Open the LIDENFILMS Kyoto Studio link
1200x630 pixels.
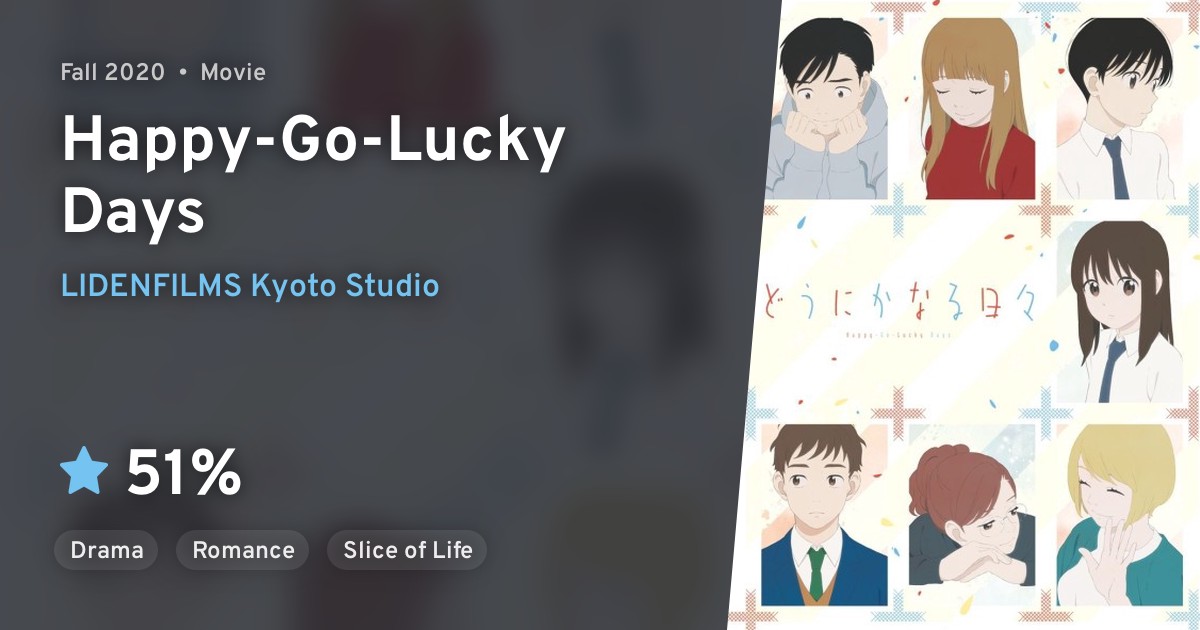pos(250,285)
